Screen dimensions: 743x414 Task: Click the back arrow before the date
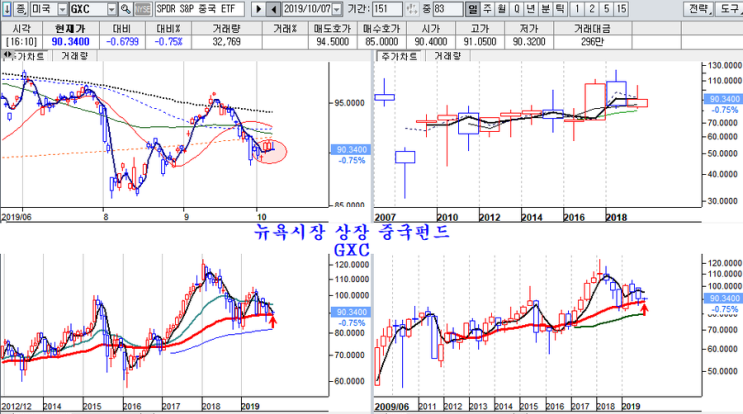click(x=273, y=9)
